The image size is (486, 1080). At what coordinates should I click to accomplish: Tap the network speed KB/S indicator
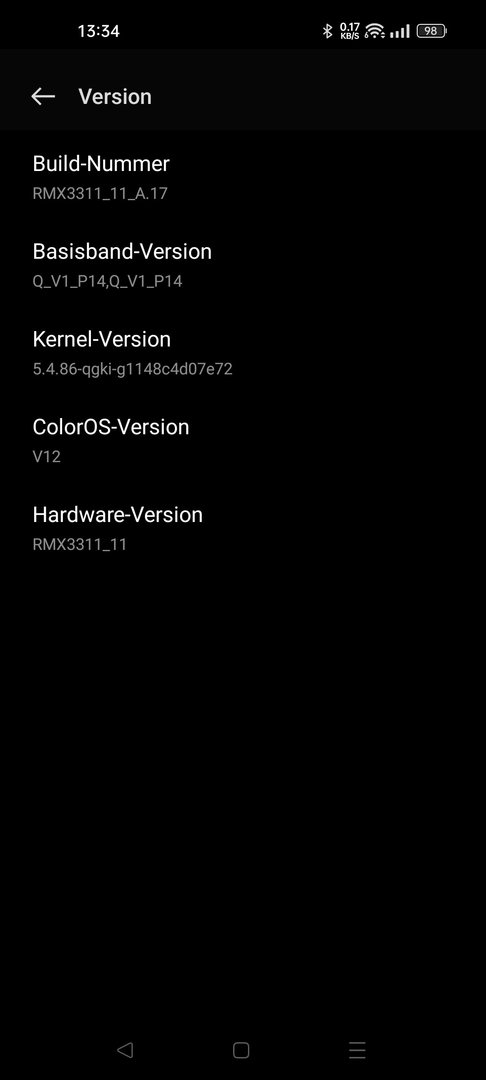pyautogui.click(x=350, y=31)
